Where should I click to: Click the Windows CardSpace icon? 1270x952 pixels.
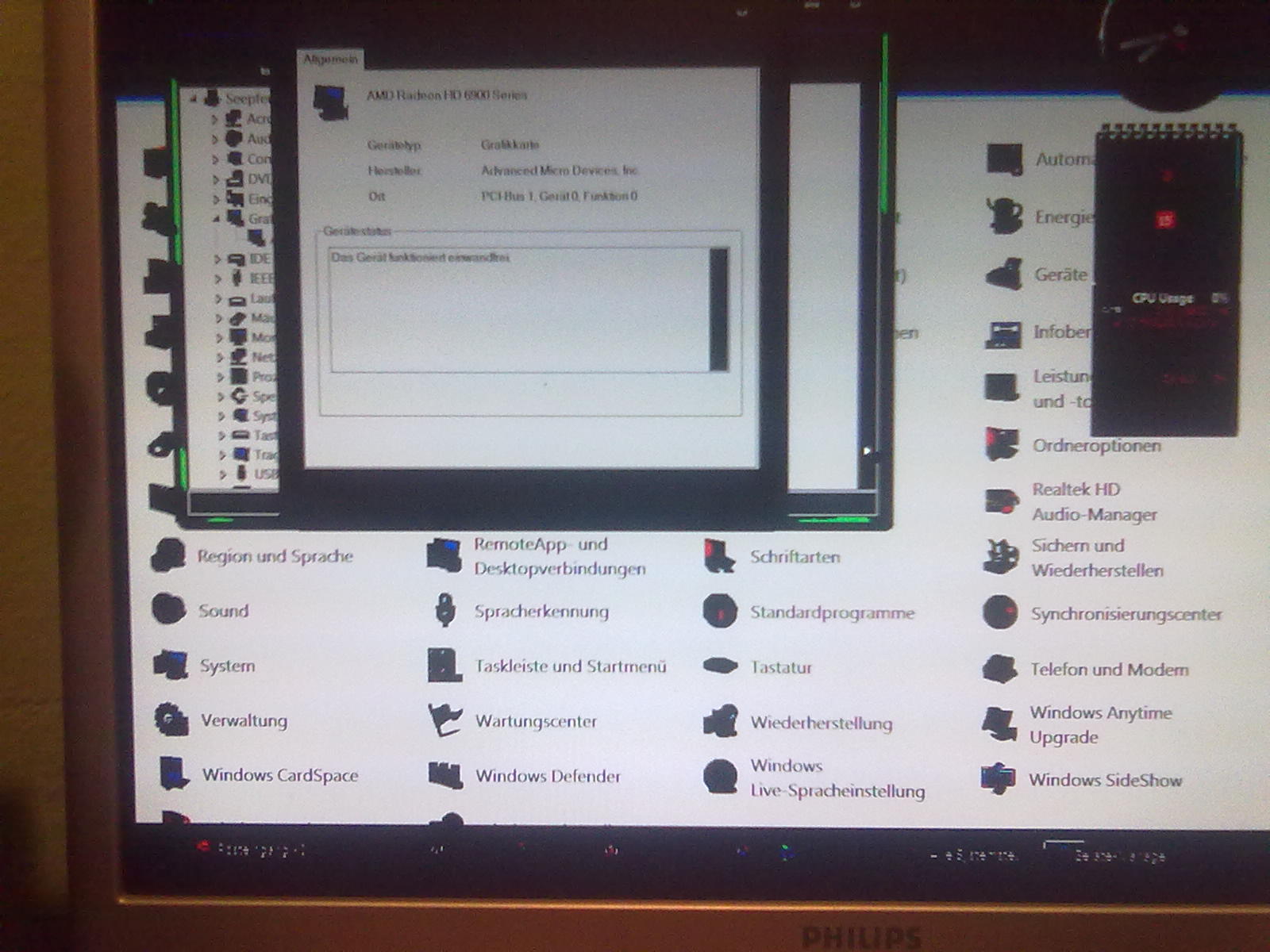(x=174, y=773)
